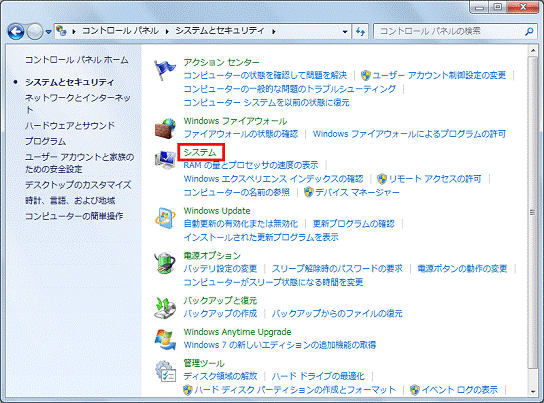
Task: Click RAM の量とプロセッサの速度の表示
Action: point(251,165)
